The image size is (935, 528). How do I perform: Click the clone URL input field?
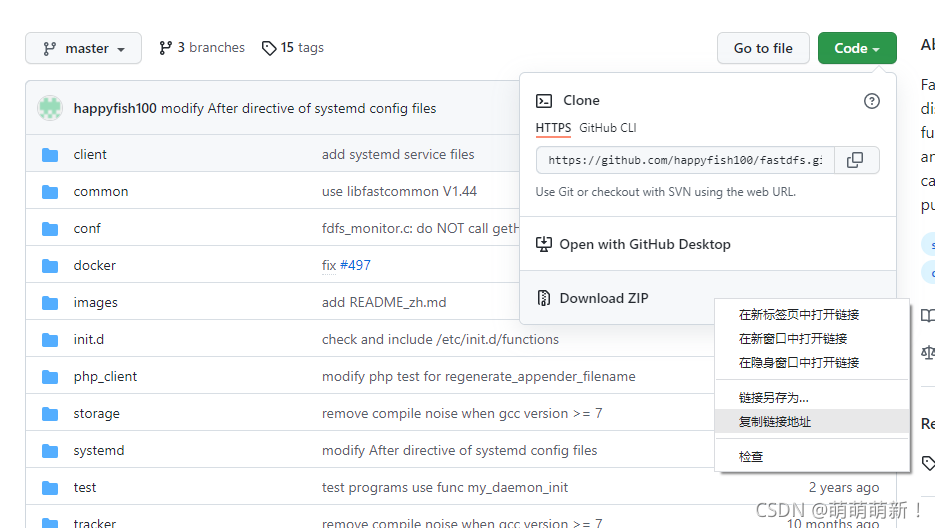[x=685, y=160]
